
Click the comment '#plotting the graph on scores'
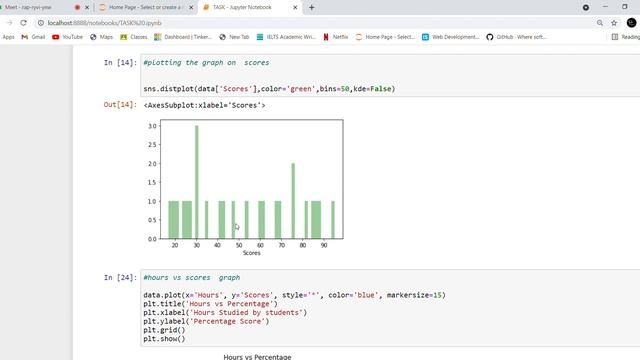point(206,62)
